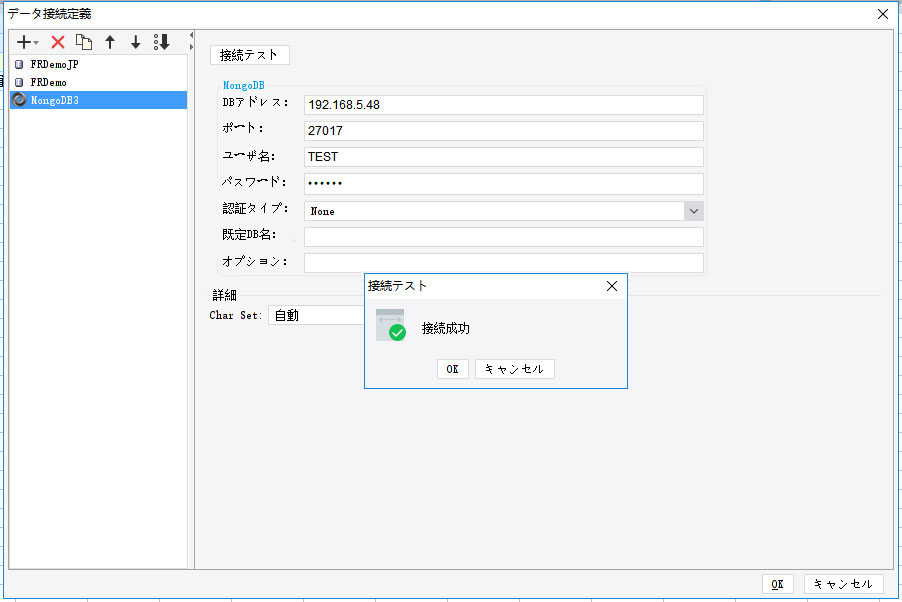Sort connections list icon
This screenshot has width=902, height=602.
(x=162, y=42)
